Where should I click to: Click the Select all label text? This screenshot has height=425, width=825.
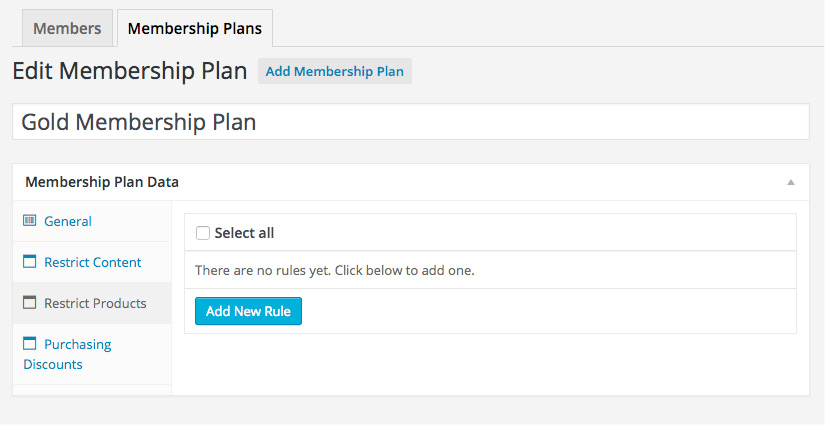click(244, 233)
